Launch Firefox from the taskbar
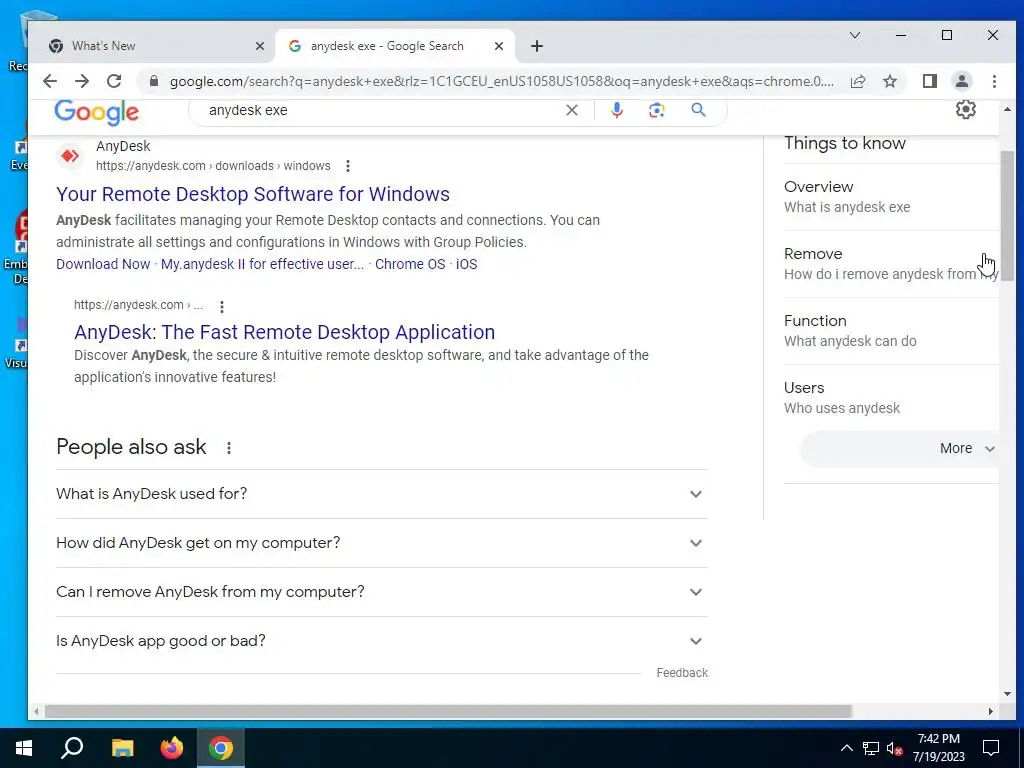Viewport: 1024px width, 768px height. [172, 748]
